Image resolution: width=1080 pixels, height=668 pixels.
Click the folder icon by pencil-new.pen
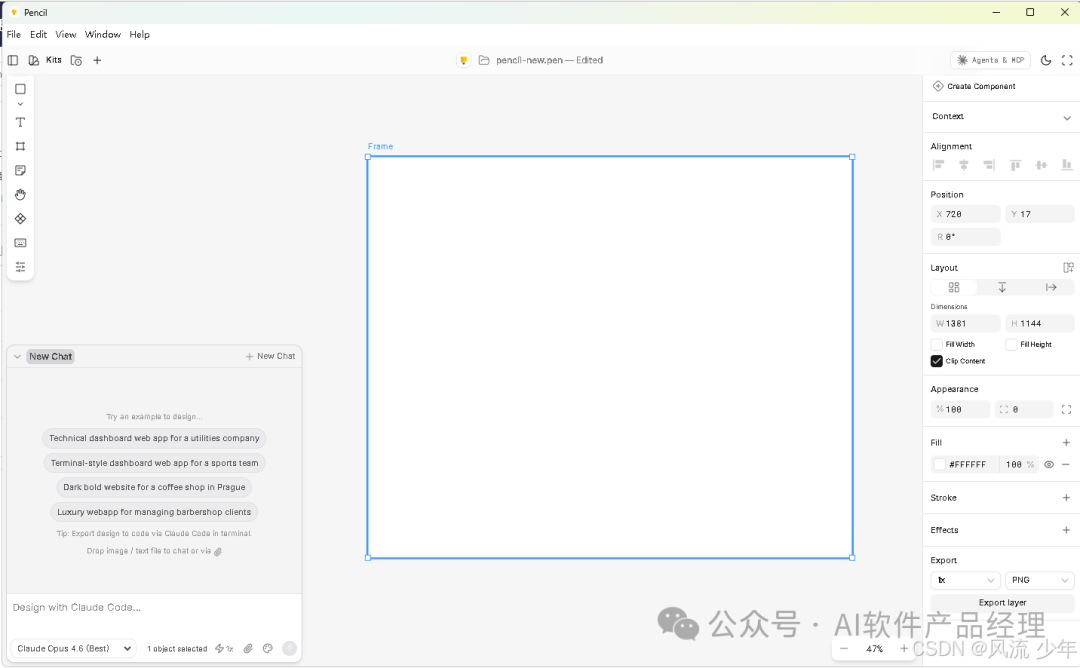(484, 61)
